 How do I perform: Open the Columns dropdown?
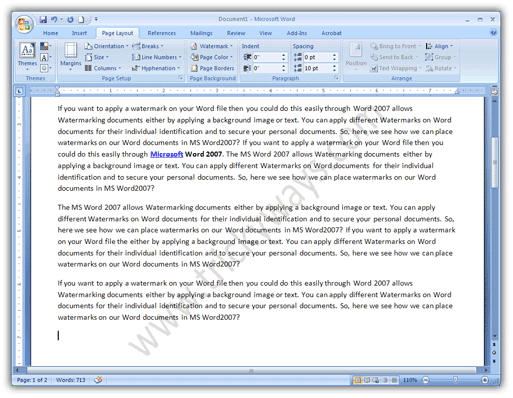click(103, 68)
